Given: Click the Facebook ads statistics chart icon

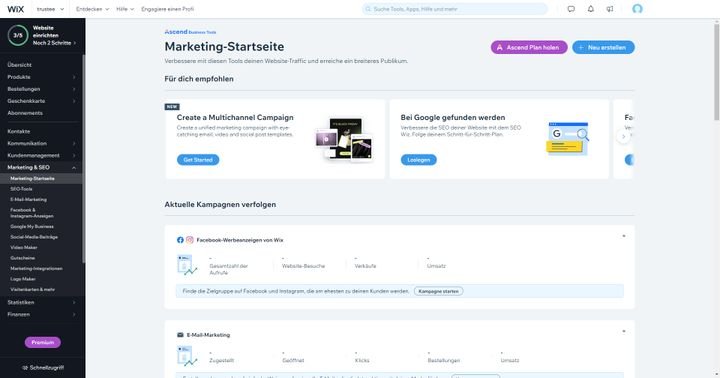Looking at the screenshot, I should pos(187,265).
